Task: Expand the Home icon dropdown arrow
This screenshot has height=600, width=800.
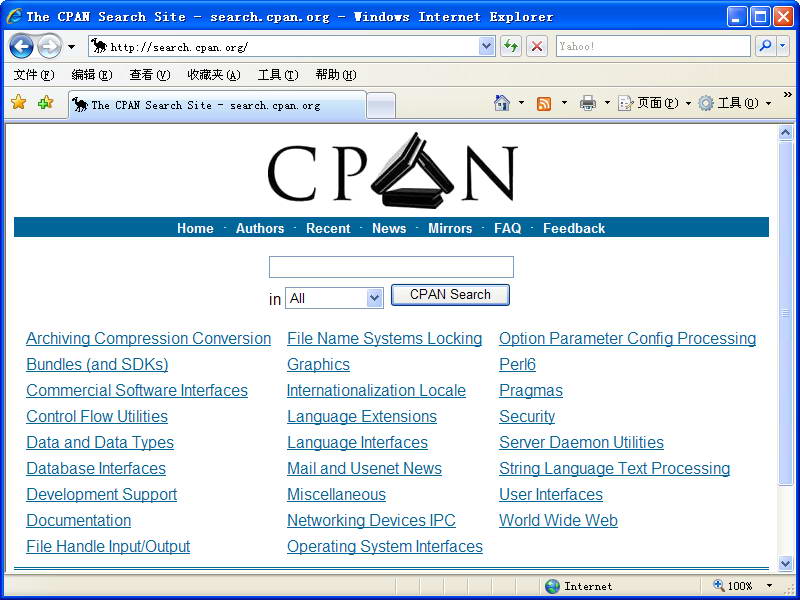Action: (x=521, y=103)
